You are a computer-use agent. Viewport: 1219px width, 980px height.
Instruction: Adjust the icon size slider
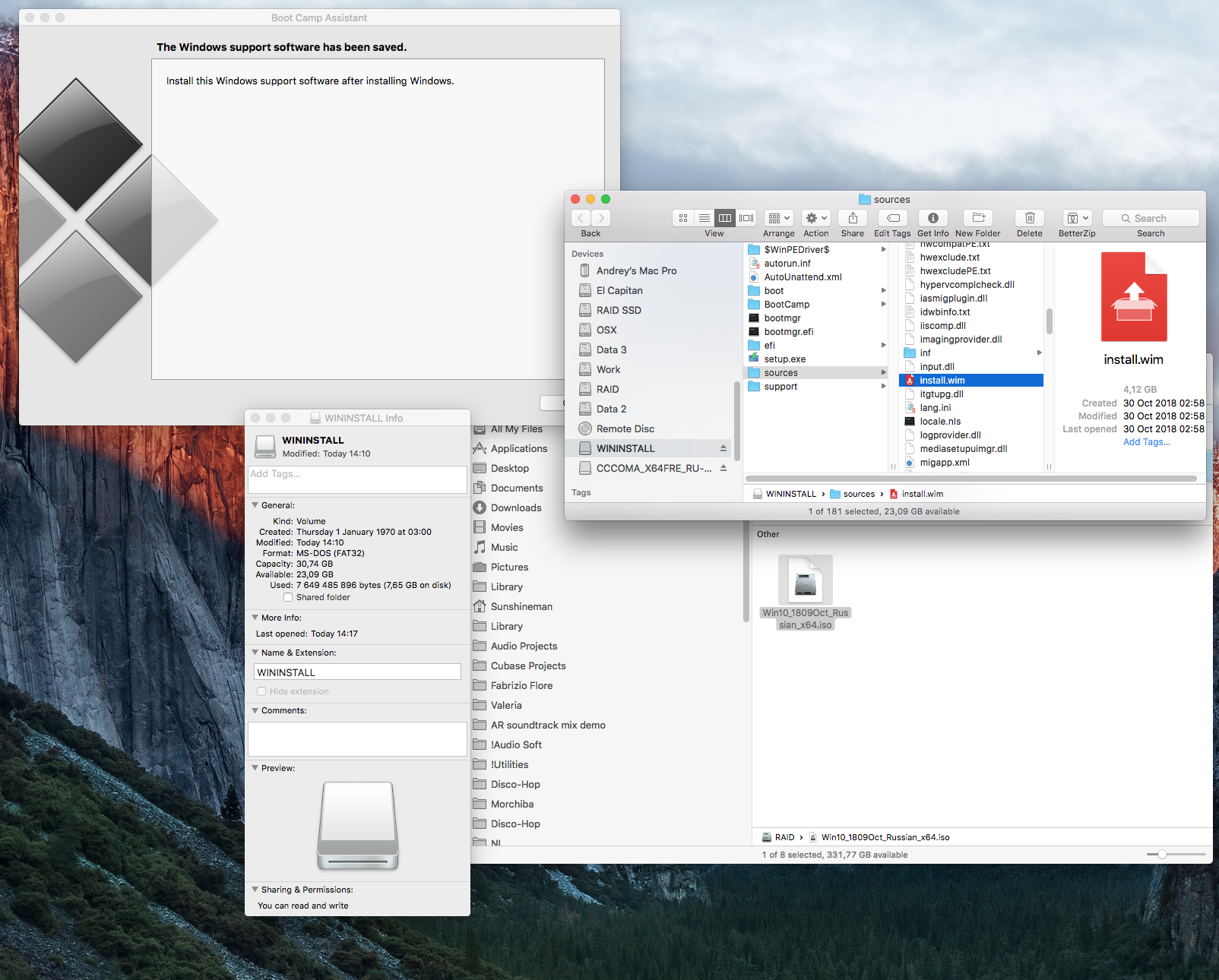1162,855
